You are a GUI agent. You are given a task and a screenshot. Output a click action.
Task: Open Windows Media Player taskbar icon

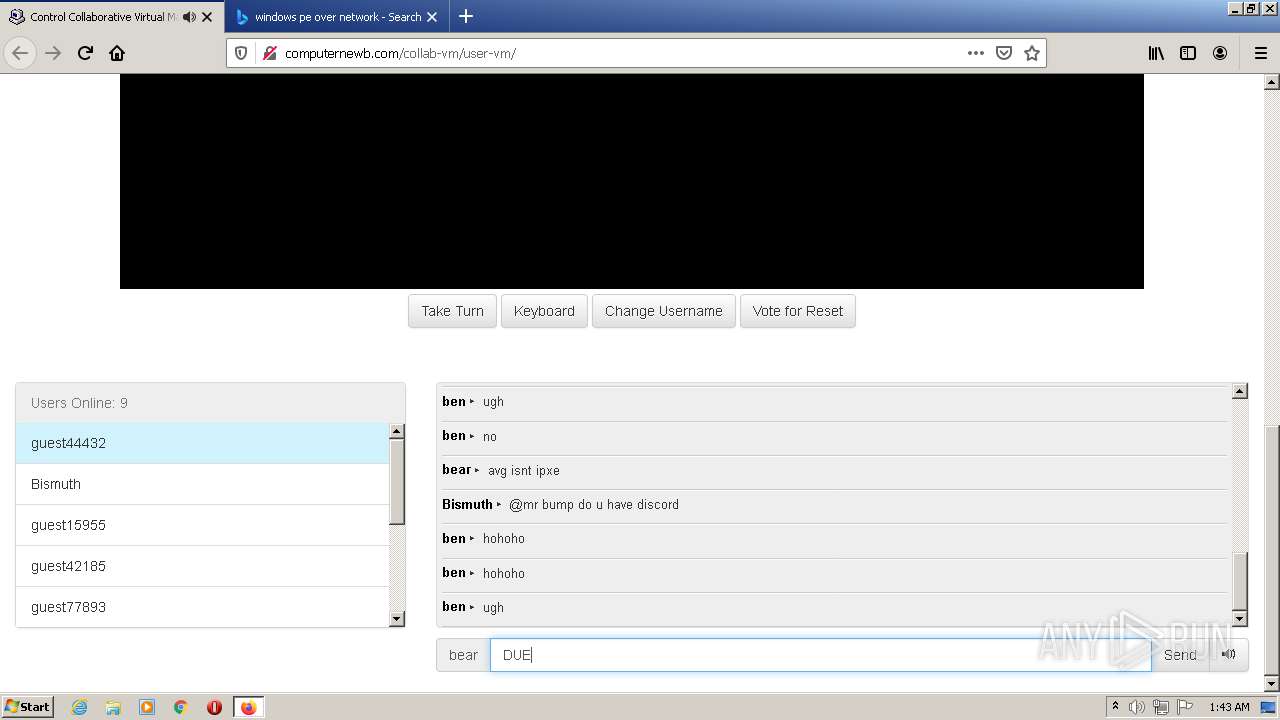pos(147,707)
